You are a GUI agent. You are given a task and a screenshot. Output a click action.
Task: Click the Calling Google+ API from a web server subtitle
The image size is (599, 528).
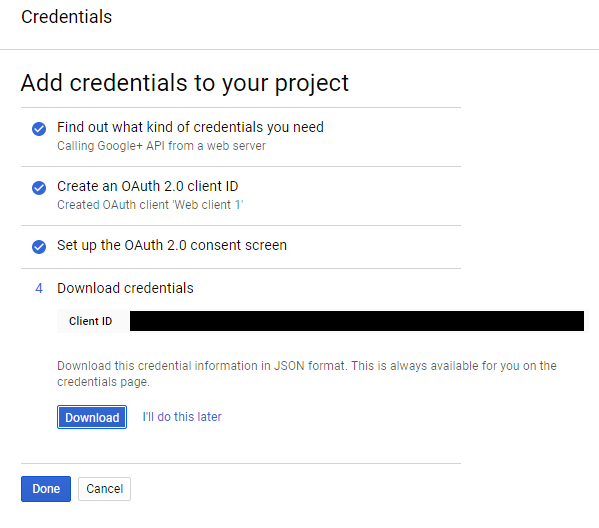click(x=161, y=146)
